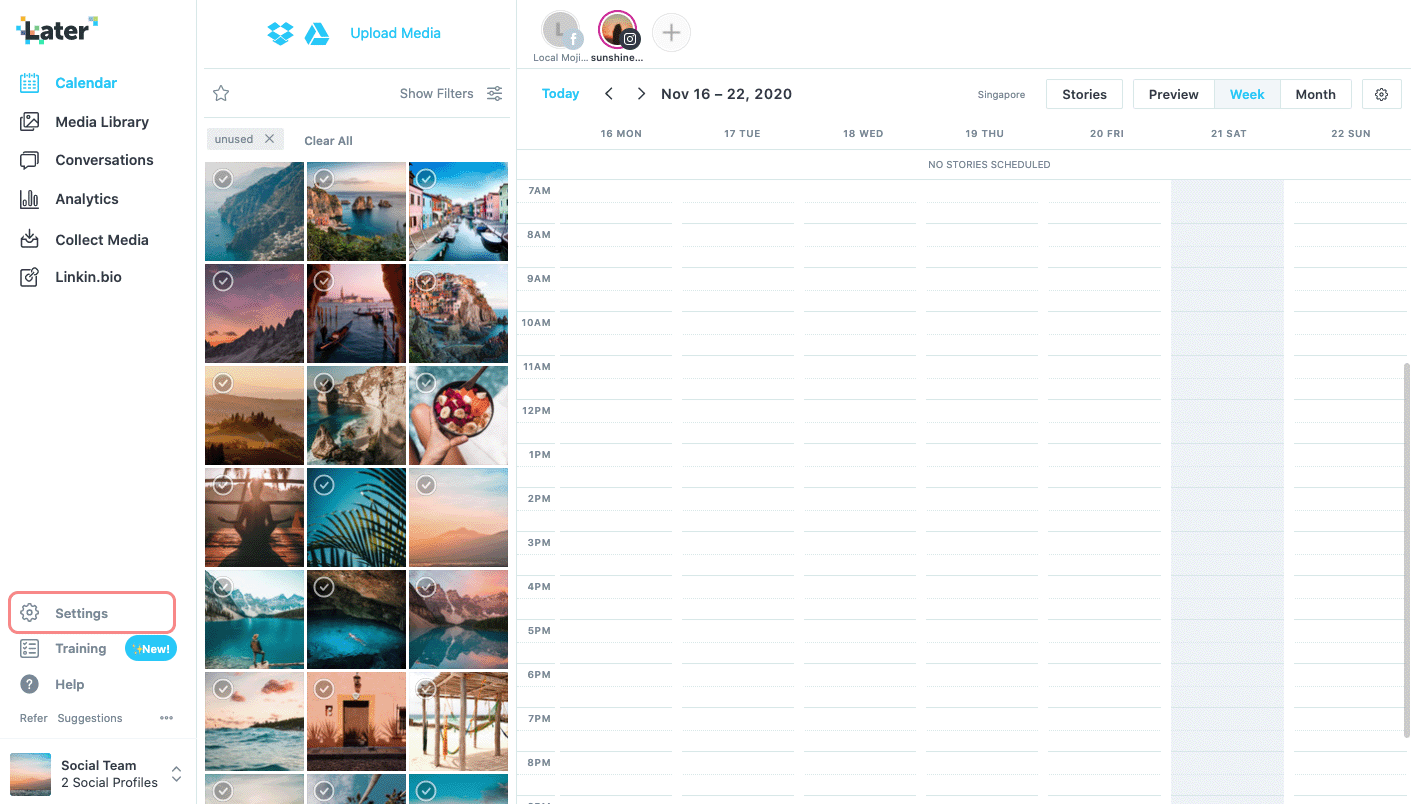1411x804 pixels.
Task: Click the 16 MON column header
Action: pos(621,133)
